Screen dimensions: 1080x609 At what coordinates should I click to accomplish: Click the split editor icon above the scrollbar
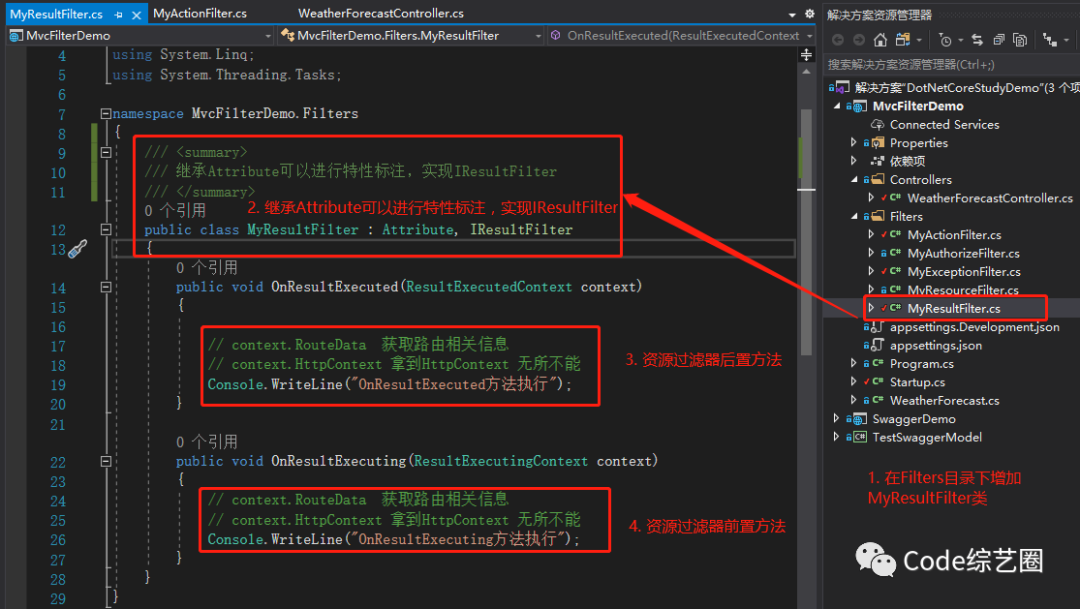pos(806,54)
